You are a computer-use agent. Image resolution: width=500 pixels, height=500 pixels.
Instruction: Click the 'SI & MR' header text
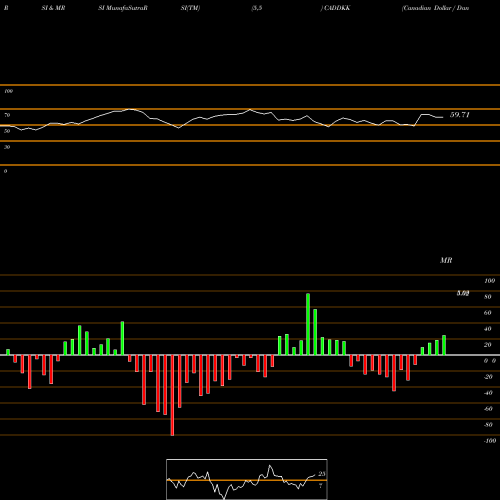tap(53, 8)
